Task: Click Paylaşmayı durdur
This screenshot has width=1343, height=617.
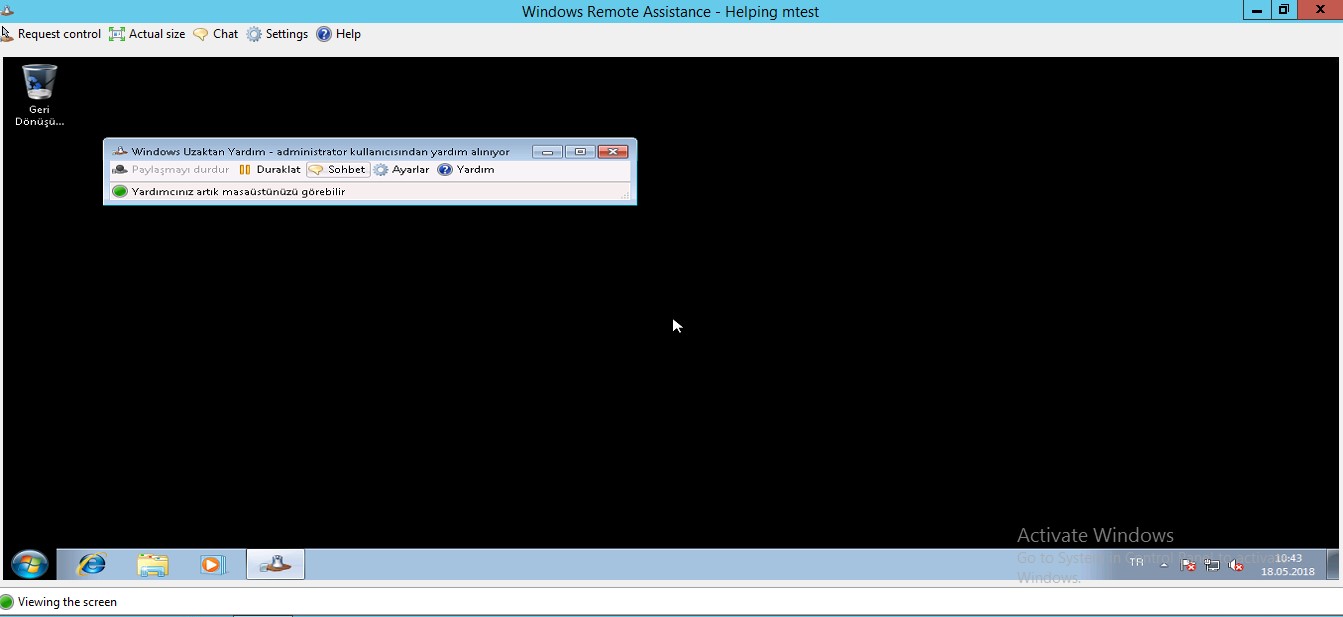Action: [x=171, y=170]
